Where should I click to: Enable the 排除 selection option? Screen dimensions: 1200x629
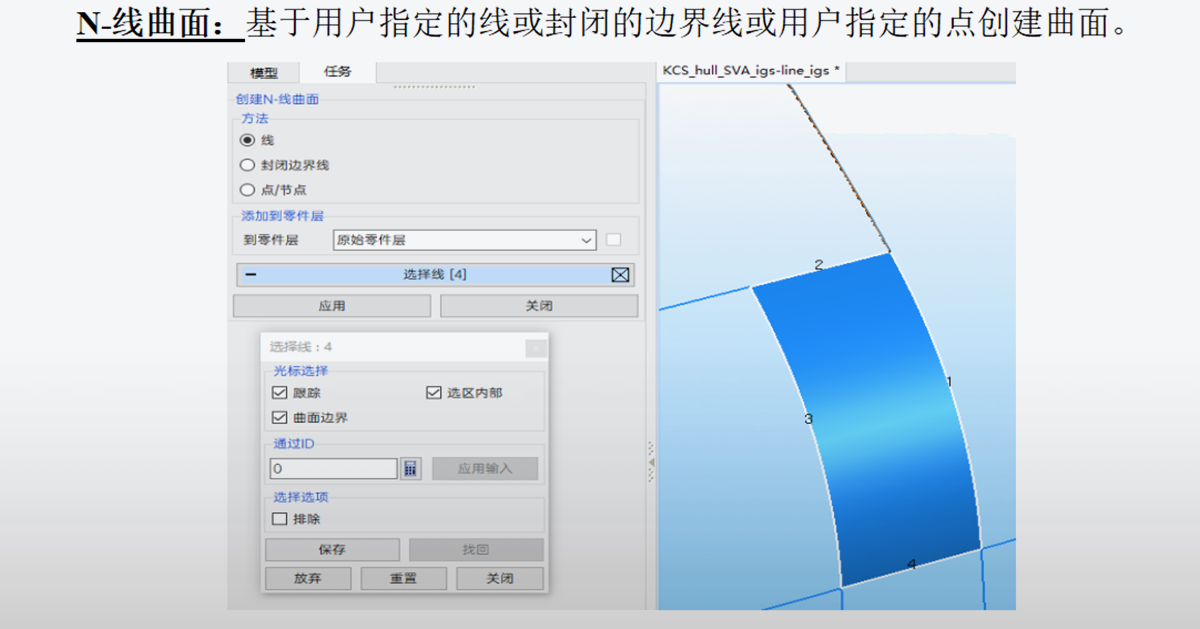point(280,519)
